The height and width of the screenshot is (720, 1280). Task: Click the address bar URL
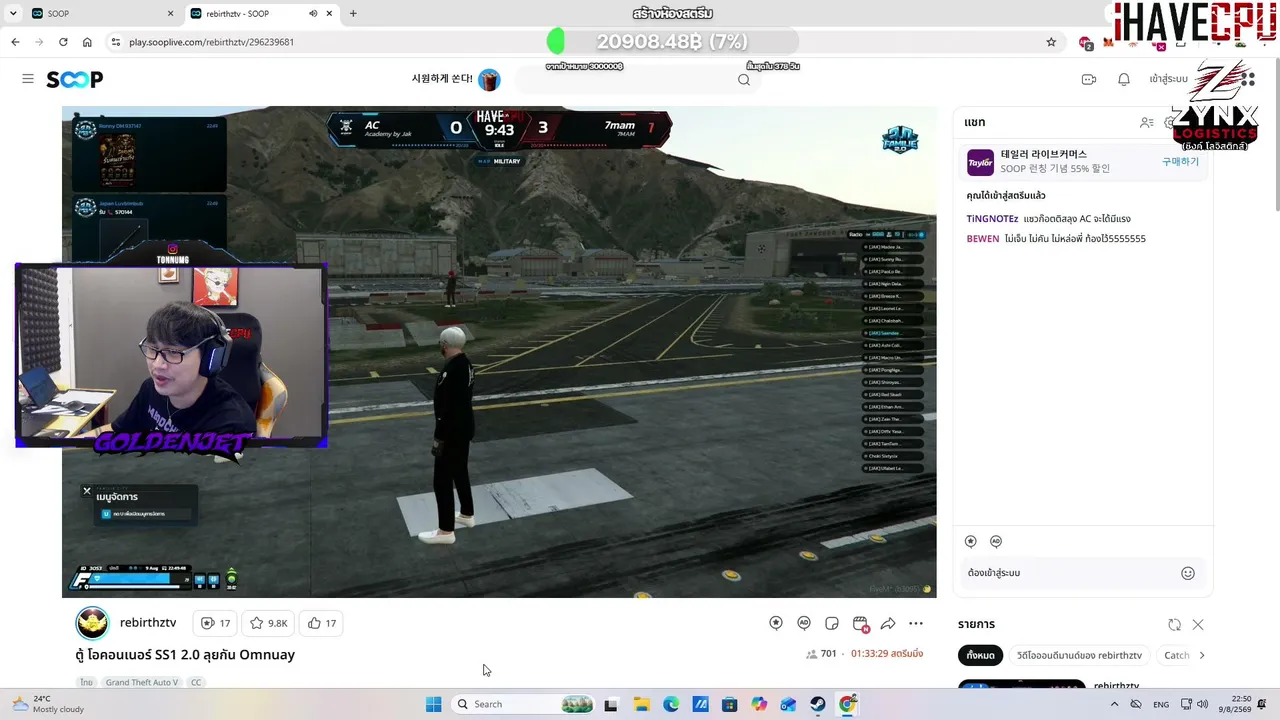[x=211, y=42]
